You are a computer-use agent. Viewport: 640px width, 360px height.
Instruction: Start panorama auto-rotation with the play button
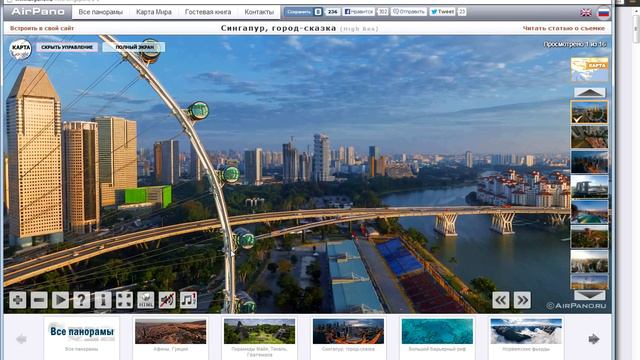click(x=60, y=300)
